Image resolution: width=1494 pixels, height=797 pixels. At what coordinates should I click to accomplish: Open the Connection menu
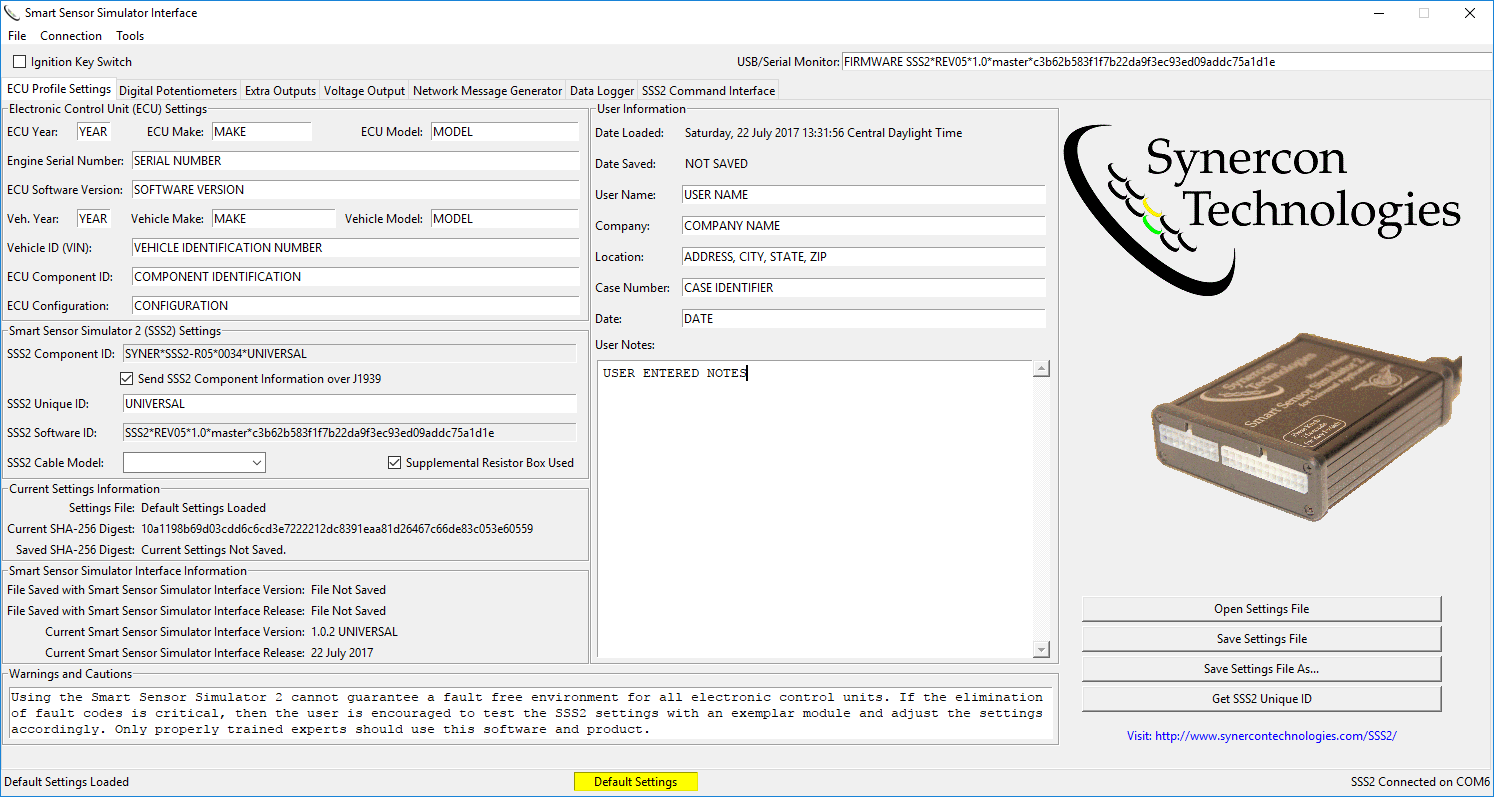(71, 36)
